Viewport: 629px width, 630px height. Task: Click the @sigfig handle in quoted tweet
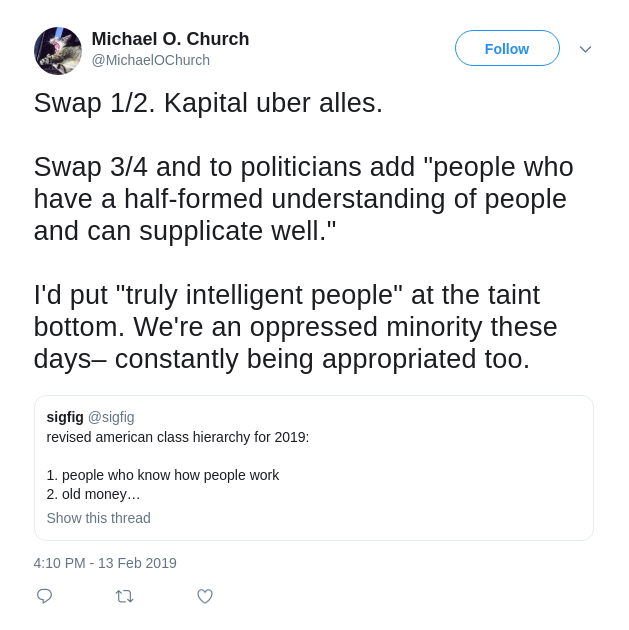click(x=111, y=417)
